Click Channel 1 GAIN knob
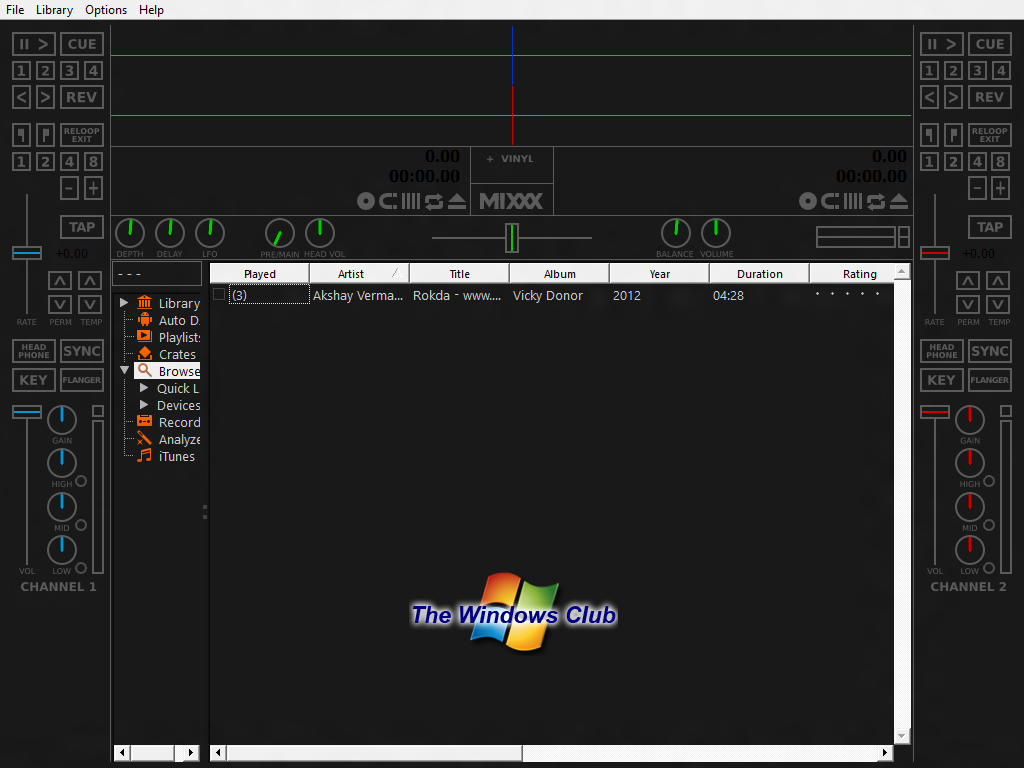The width and height of the screenshot is (1024, 768). (62, 420)
